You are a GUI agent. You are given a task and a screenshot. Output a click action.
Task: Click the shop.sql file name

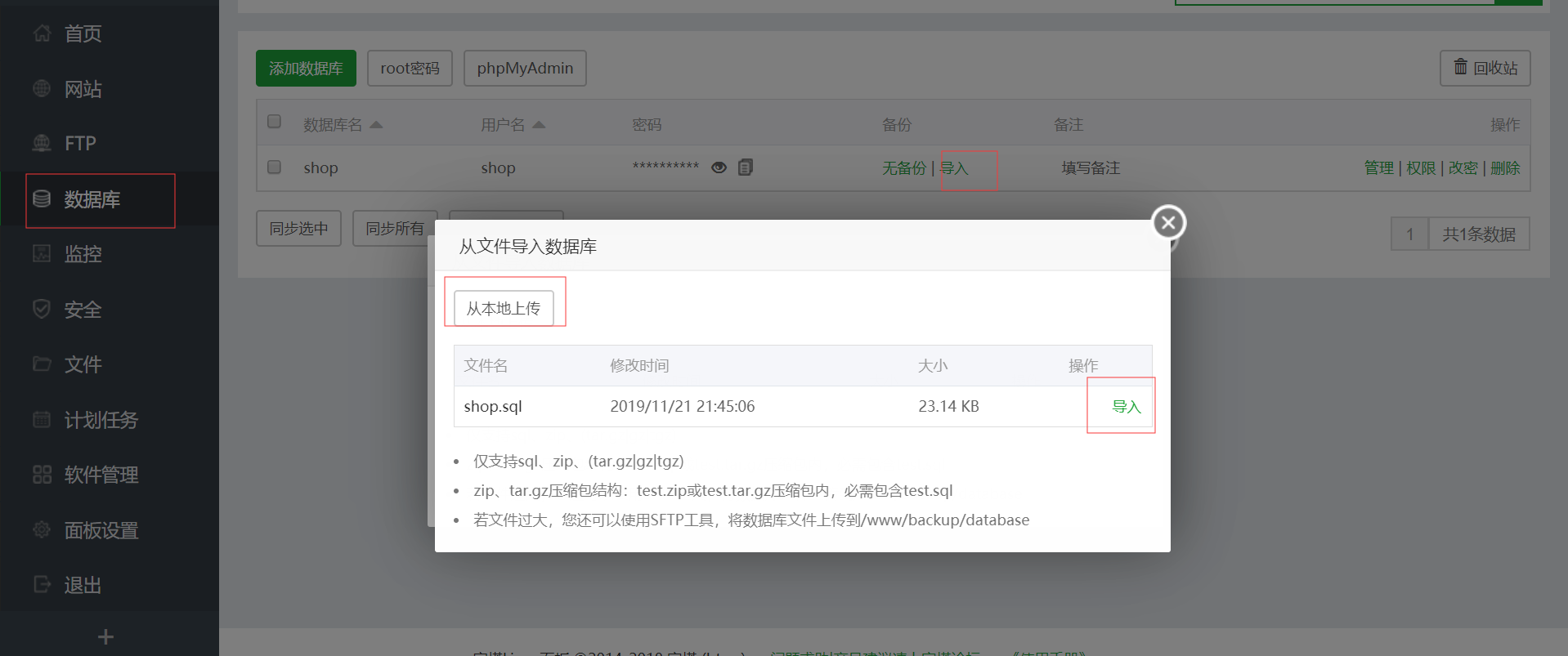493,406
